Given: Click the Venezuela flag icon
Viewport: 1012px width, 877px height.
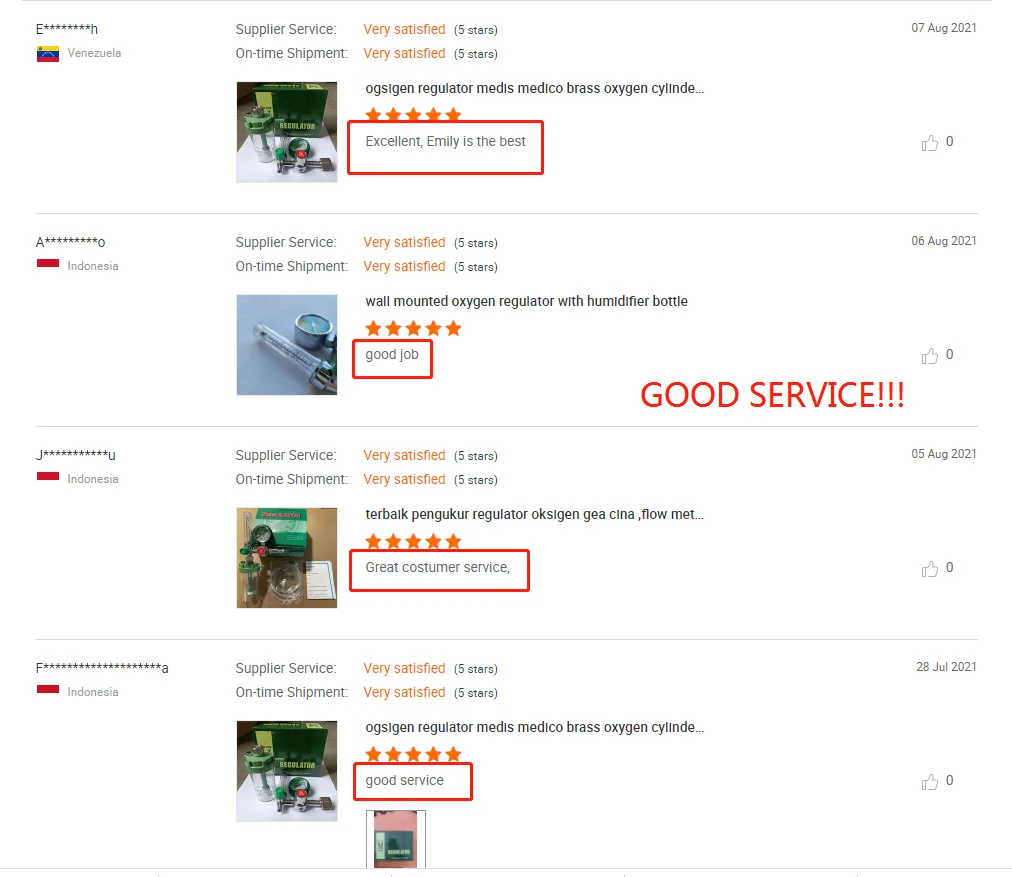Looking at the screenshot, I should (48, 54).
